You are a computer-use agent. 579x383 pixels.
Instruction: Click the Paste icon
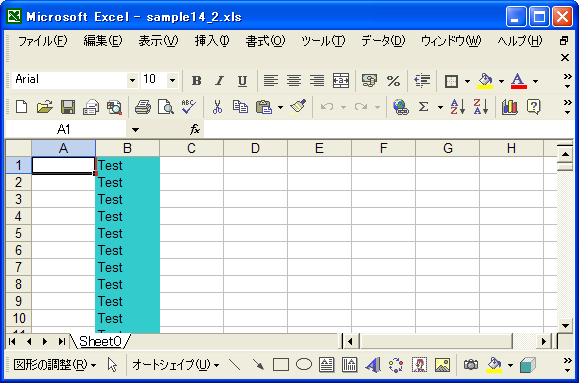coord(264,107)
